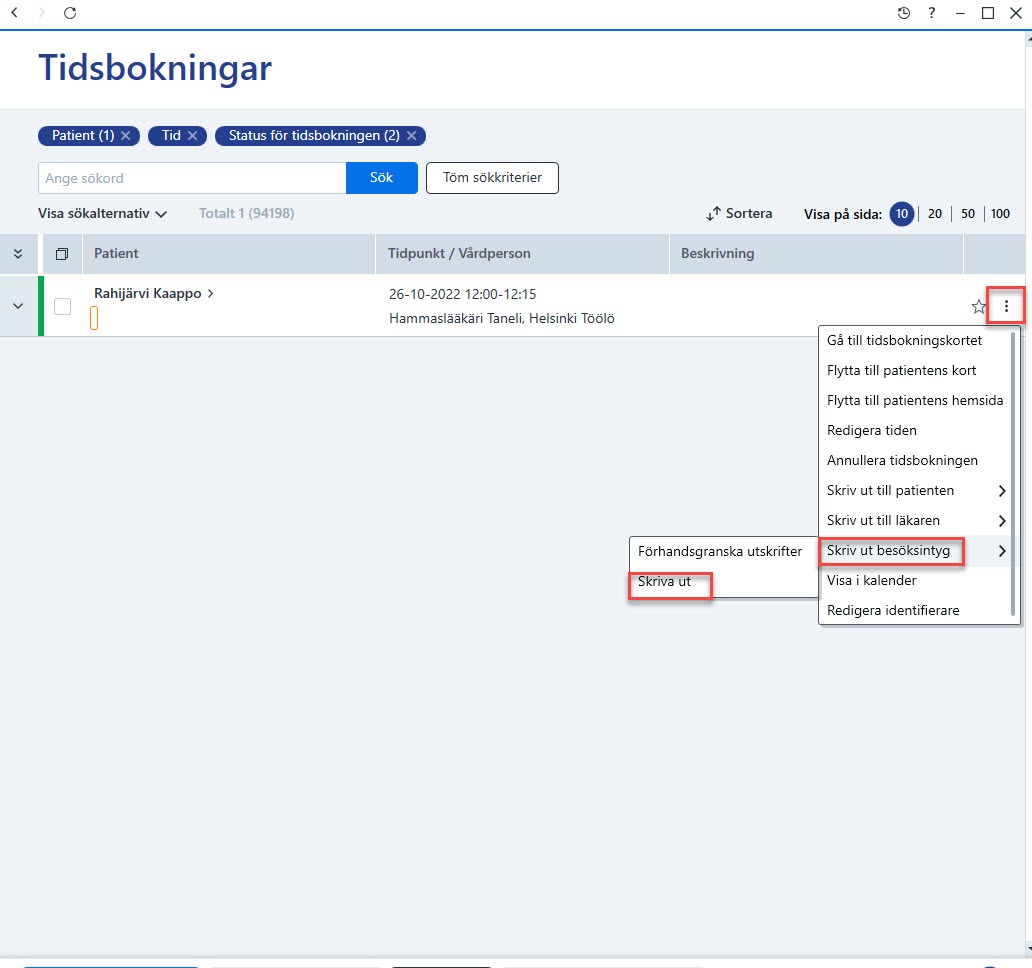This screenshot has height=968, width=1032.
Task: Expand the Rahijärvi Kaappo row chevron
Action: [18, 306]
